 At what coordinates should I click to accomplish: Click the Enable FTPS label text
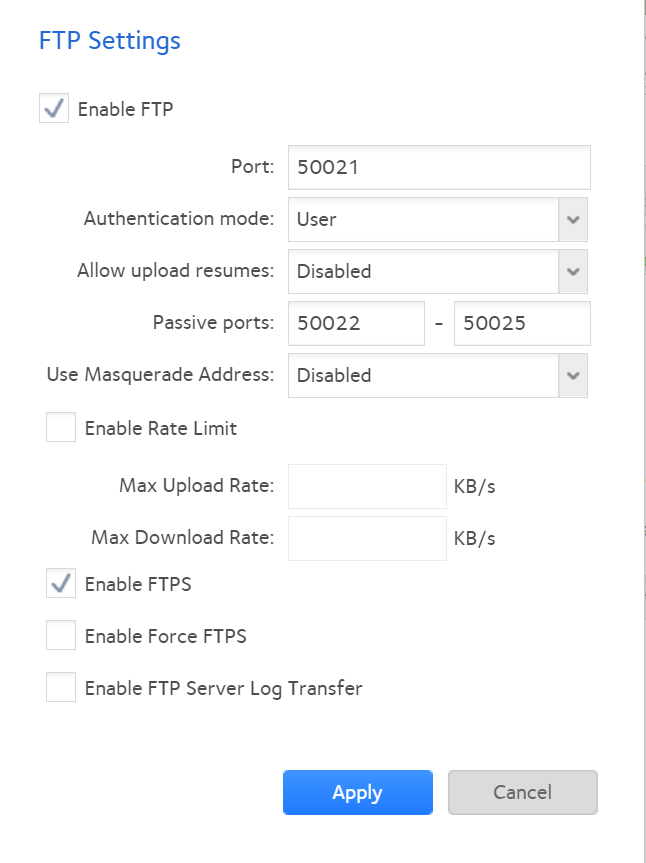[138, 584]
